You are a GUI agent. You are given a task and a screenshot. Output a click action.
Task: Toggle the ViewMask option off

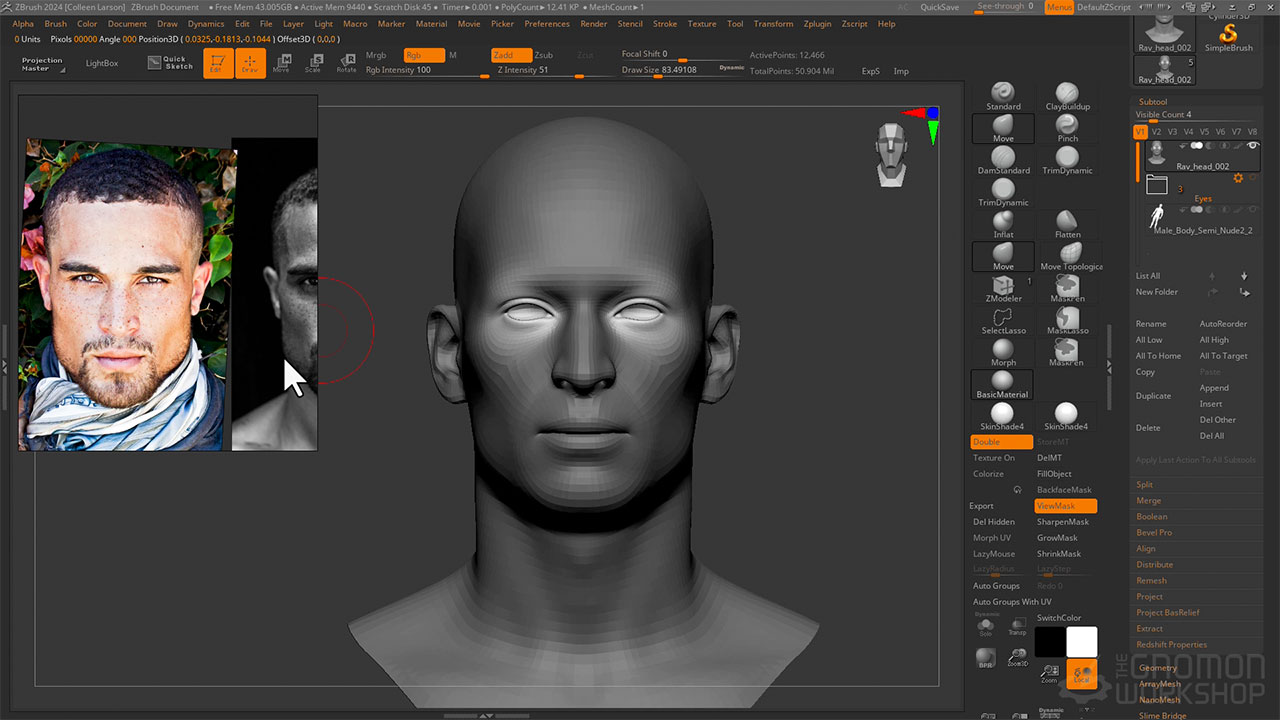point(1065,506)
